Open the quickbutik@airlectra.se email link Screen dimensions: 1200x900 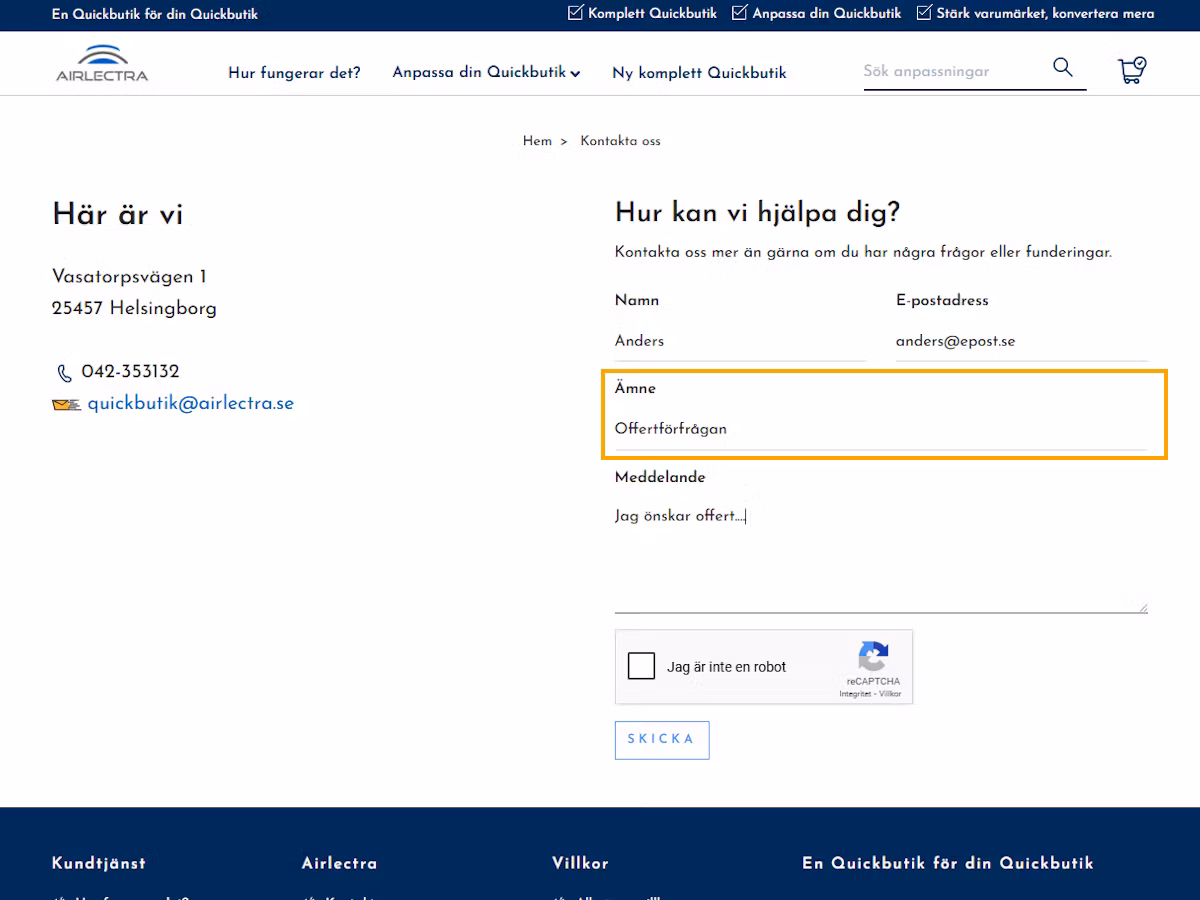click(191, 404)
